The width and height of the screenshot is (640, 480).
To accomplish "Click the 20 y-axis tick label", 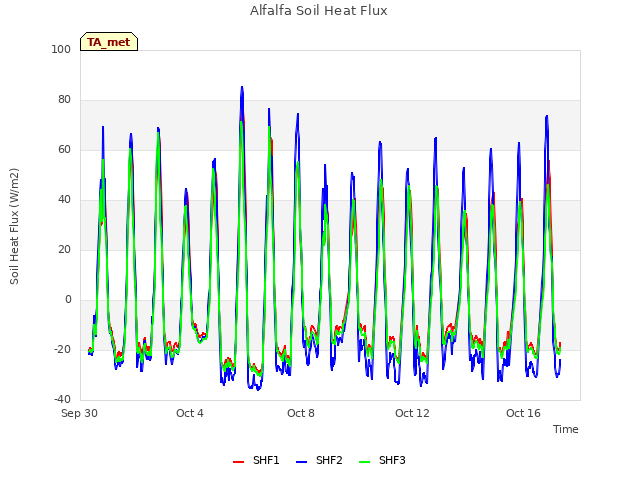I will tap(64, 249).
